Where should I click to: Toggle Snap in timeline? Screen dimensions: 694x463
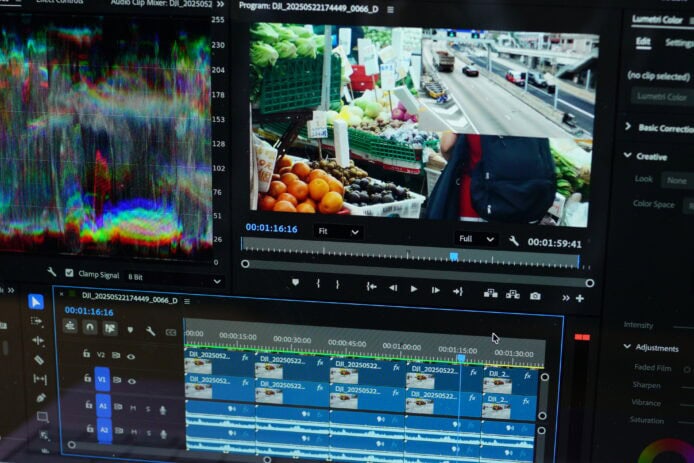(x=90, y=327)
